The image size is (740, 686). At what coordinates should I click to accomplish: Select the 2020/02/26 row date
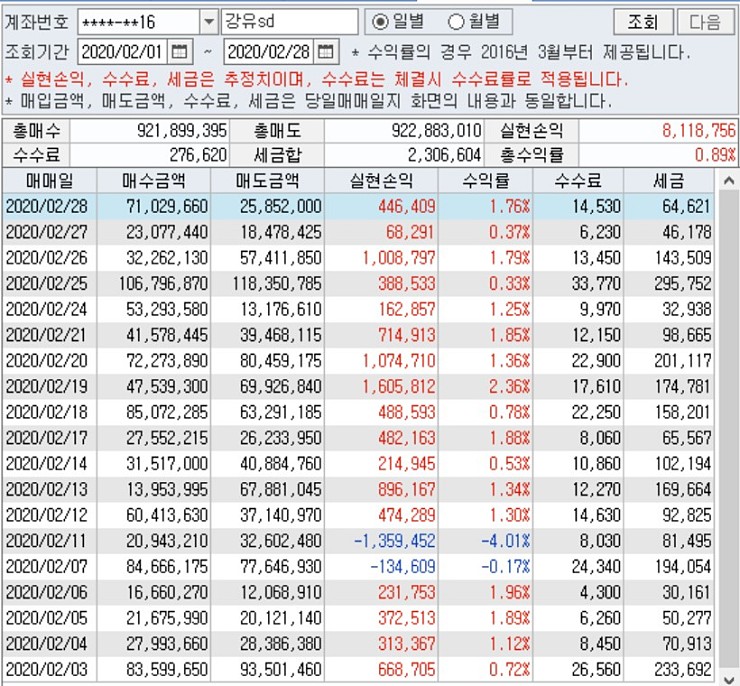pos(47,258)
